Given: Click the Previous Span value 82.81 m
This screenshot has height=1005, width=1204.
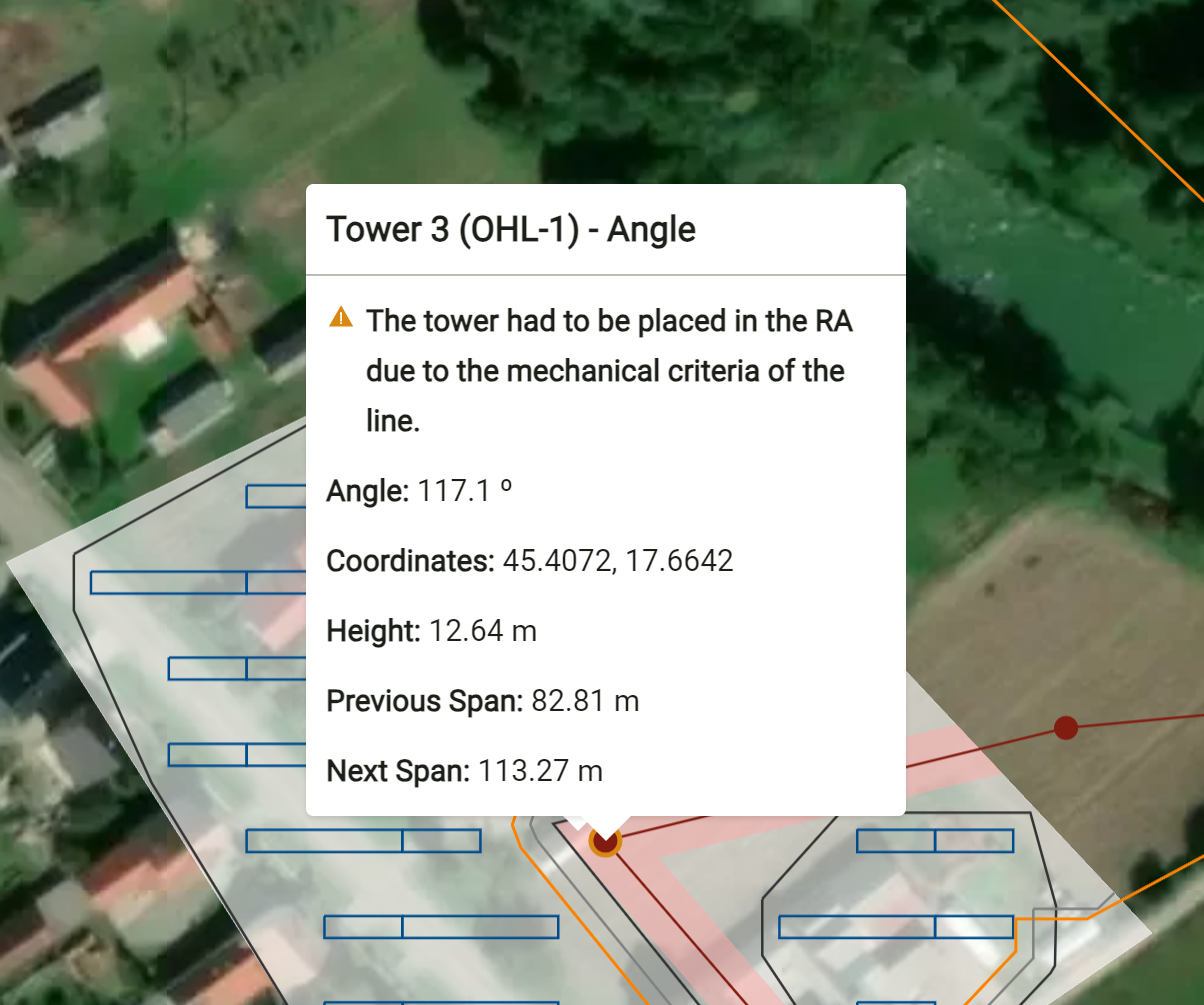Looking at the screenshot, I should click(x=585, y=701).
